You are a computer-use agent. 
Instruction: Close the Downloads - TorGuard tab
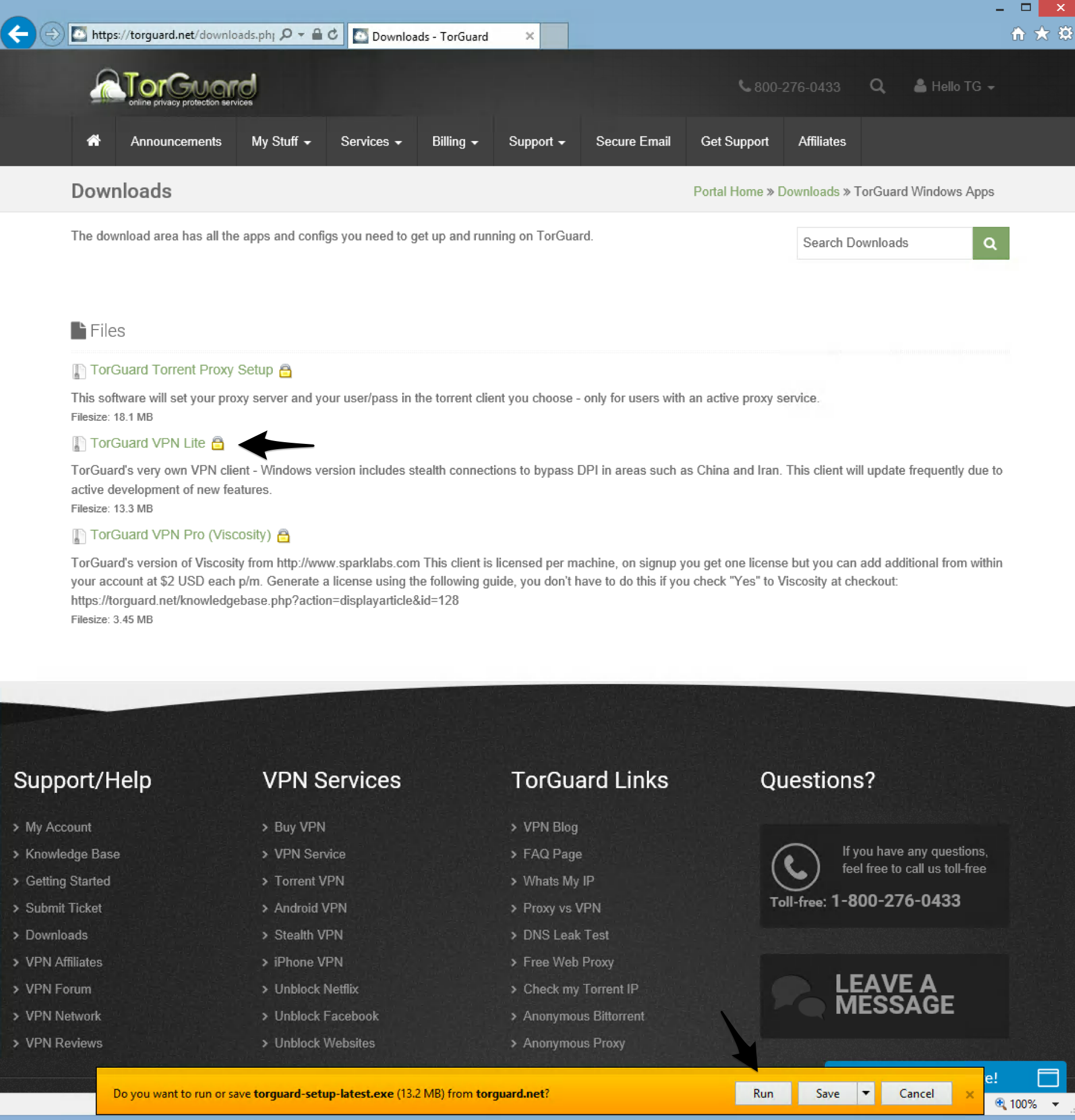529,36
